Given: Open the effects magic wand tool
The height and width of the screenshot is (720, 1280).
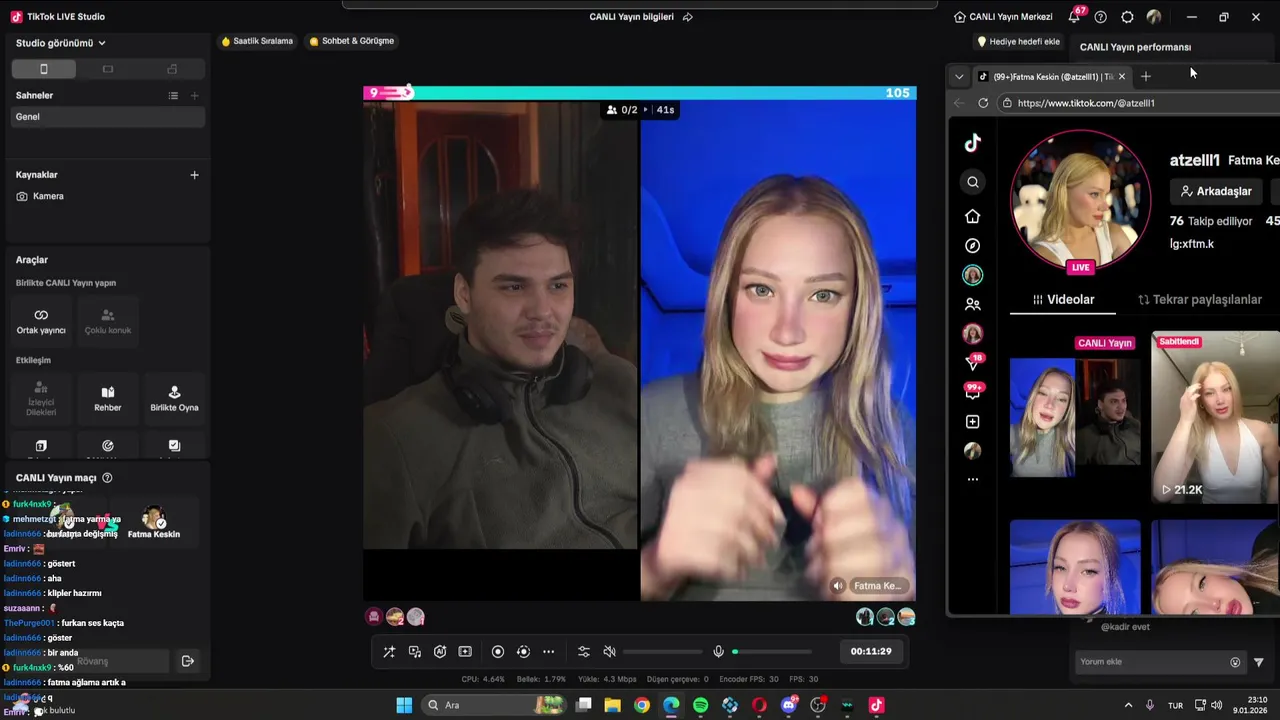Looking at the screenshot, I should click(x=389, y=652).
